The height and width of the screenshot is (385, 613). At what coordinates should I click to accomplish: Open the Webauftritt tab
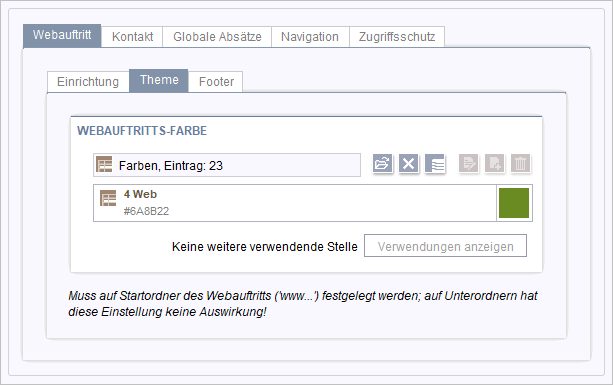coord(62,36)
